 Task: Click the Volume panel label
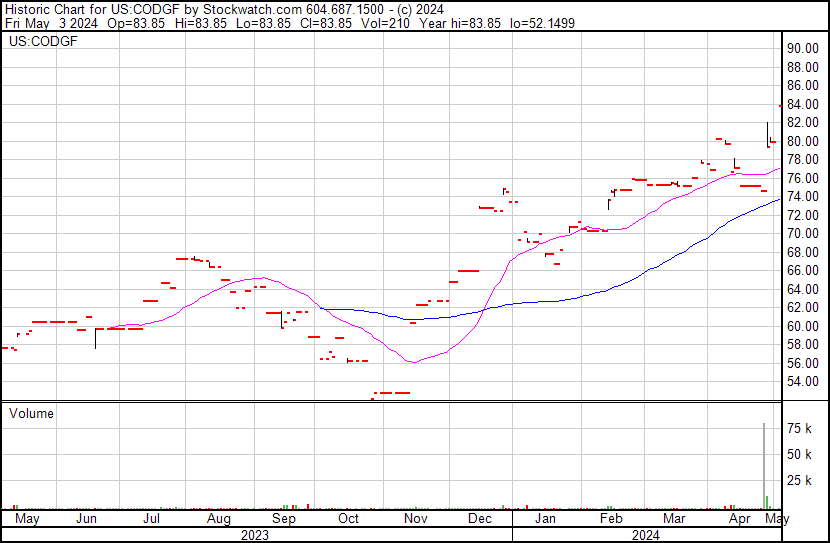click(31, 413)
